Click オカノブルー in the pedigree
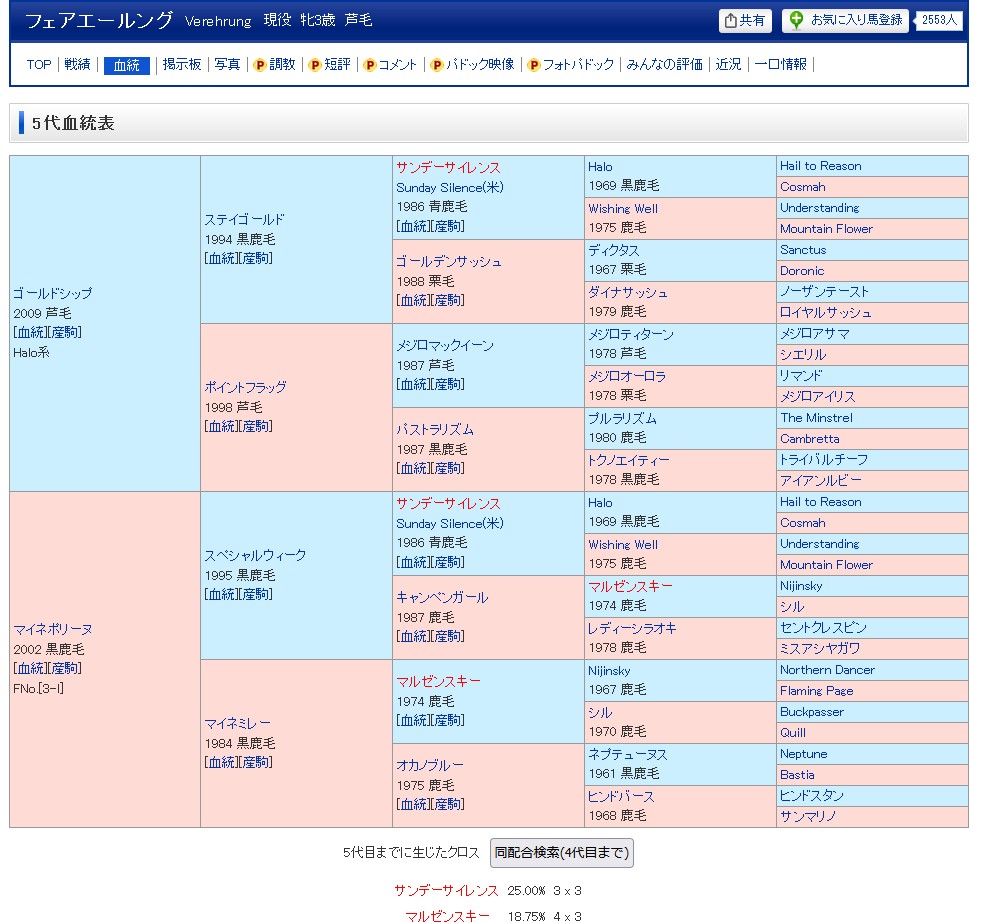 [x=429, y=765]
